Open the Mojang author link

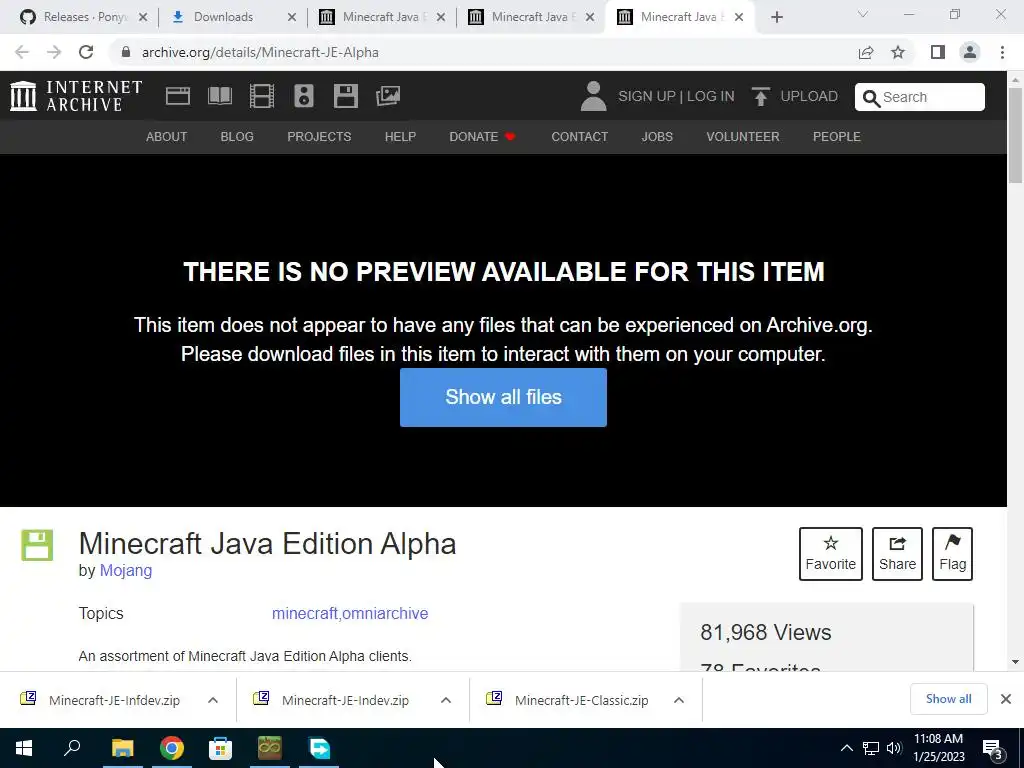point(126,570)
